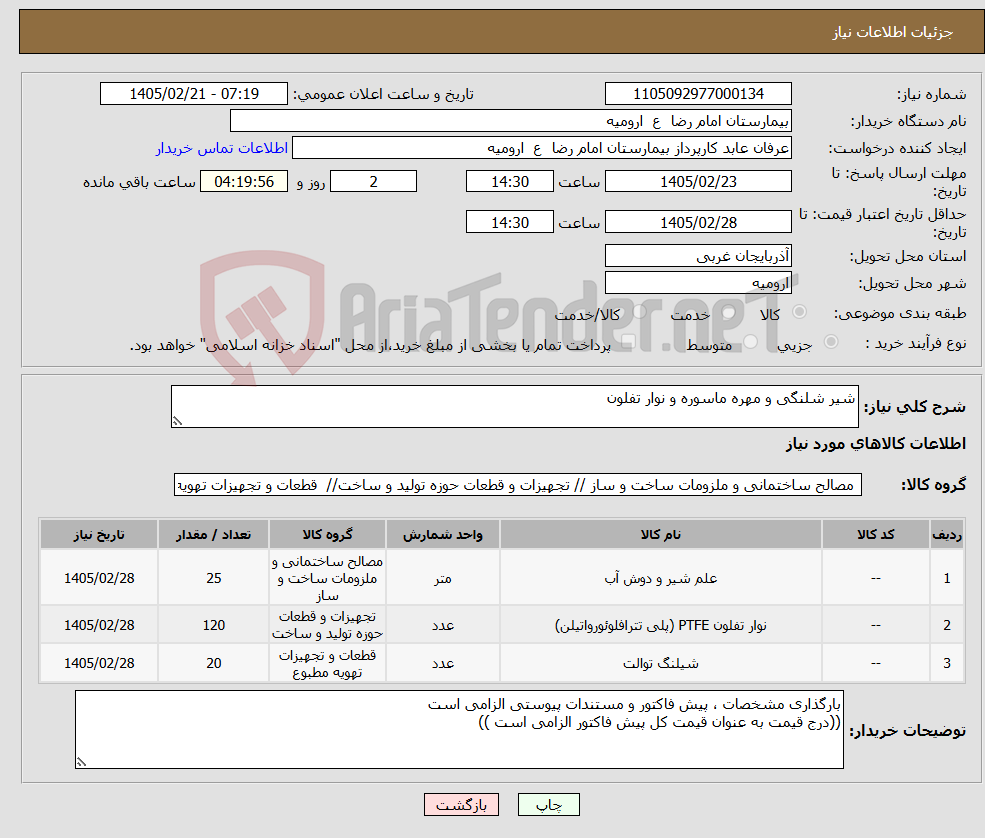Click the گروه کالا column header in table

click(327, 535)
